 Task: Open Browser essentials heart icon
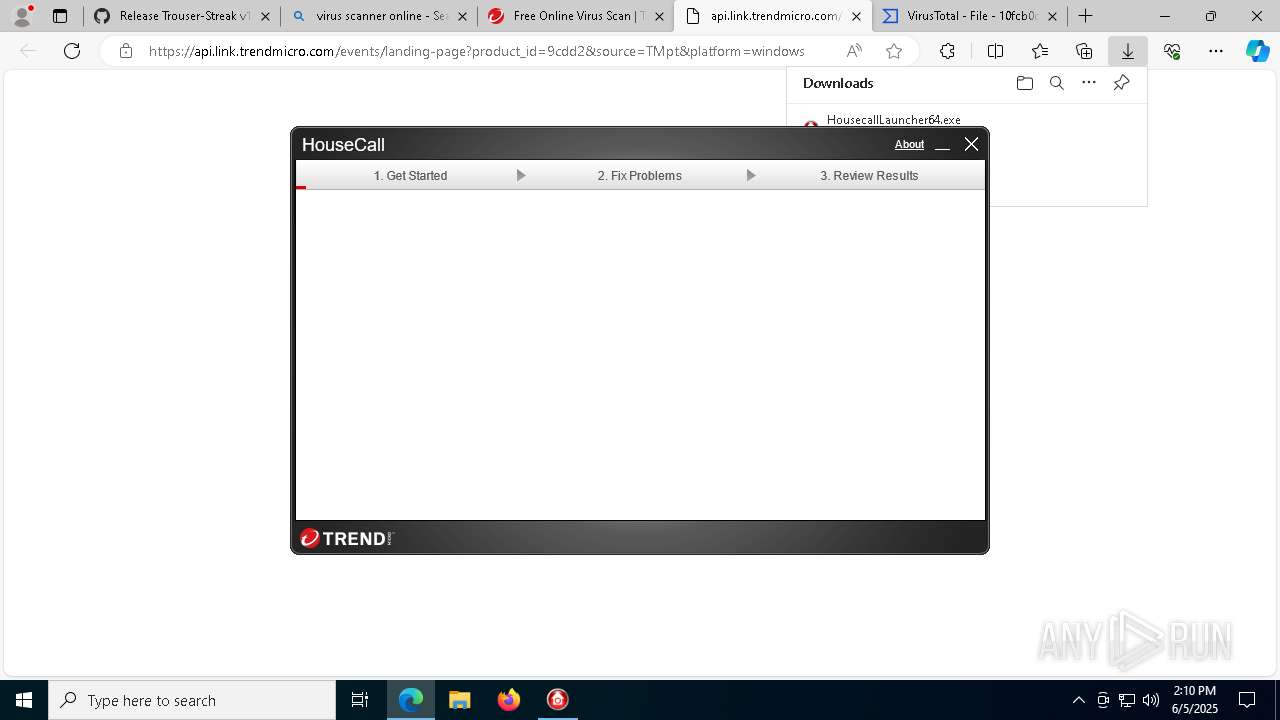(1172, 51)
